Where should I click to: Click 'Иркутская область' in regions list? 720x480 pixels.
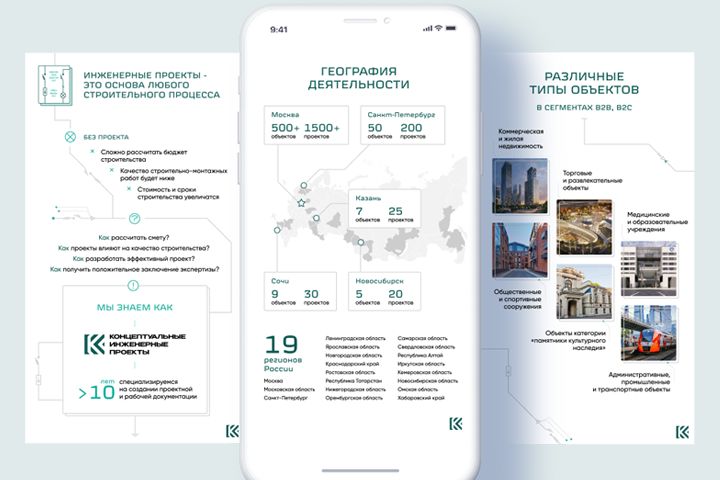tap(421, 364)
